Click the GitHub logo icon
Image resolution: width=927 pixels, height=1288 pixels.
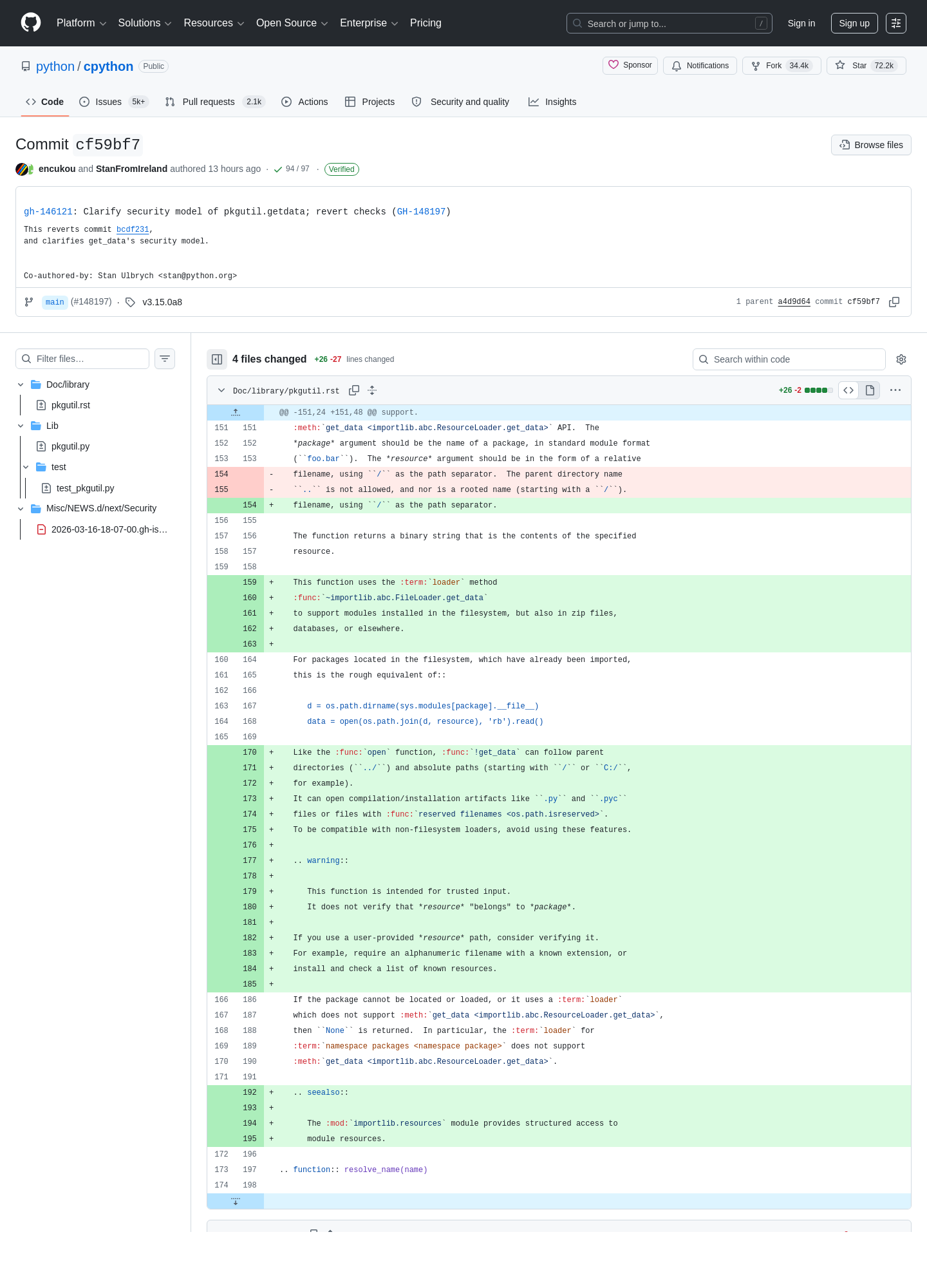(31, 23)
